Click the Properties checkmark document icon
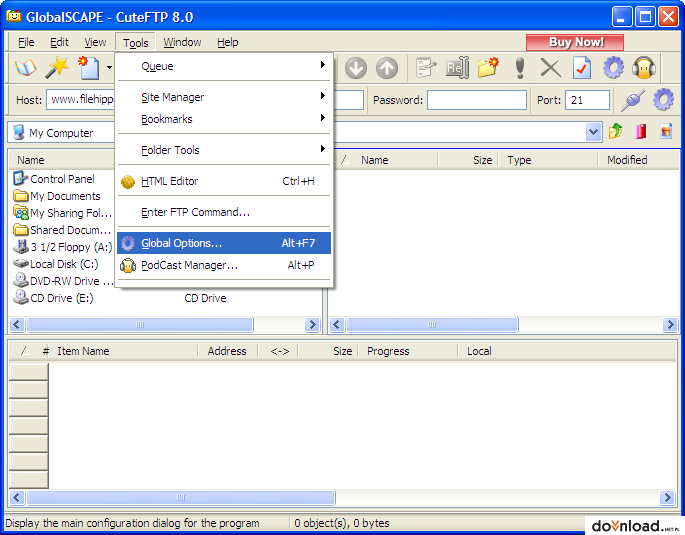This screenshot has height=535, width=685. tap(582, 68)
